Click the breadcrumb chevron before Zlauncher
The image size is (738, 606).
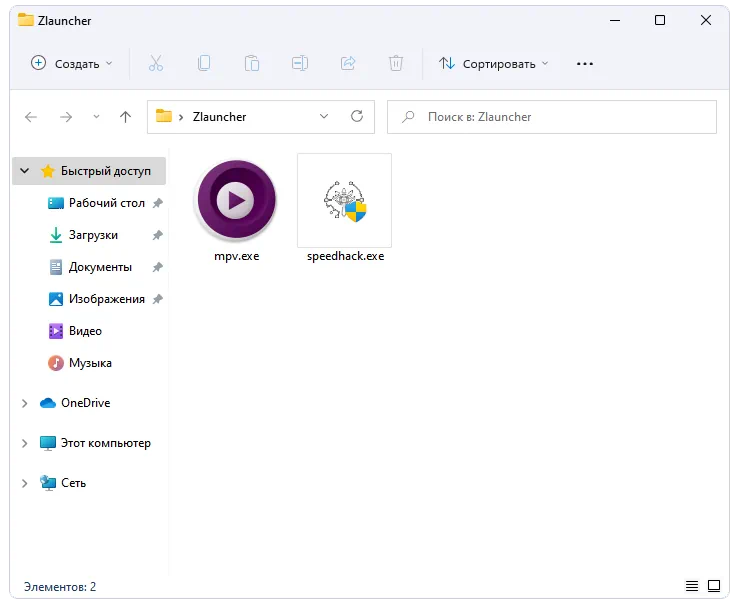pos(181,117)
